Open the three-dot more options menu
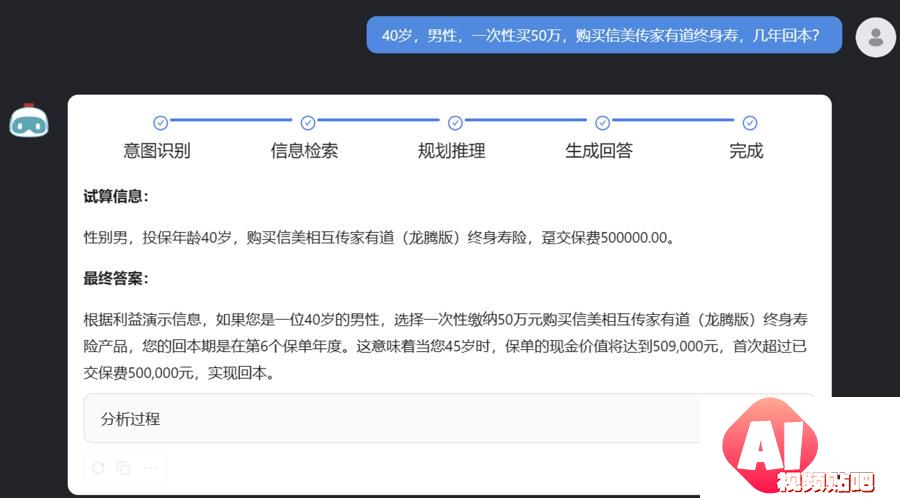This screenshot has width=900, height=498. point(151,467)
